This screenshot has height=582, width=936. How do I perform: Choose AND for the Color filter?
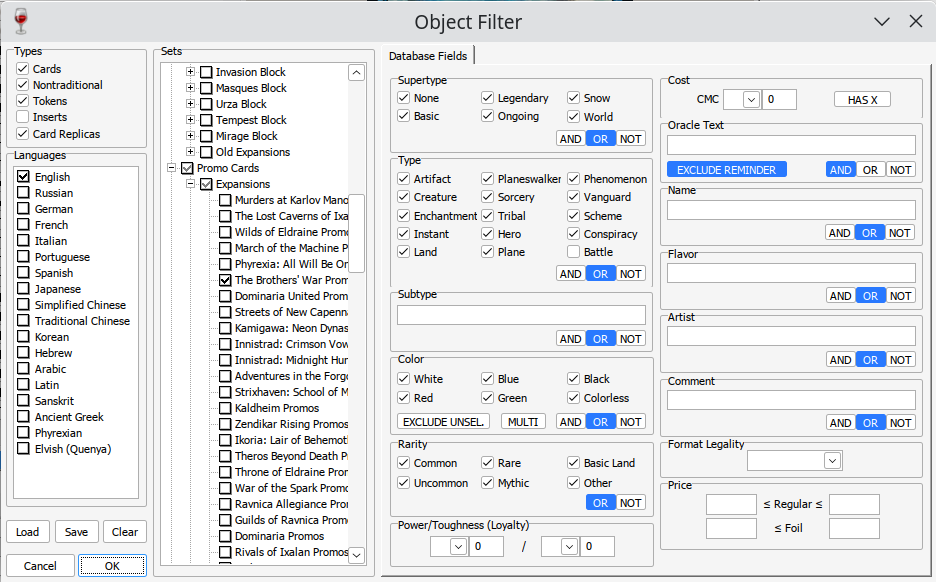point(570,422)
